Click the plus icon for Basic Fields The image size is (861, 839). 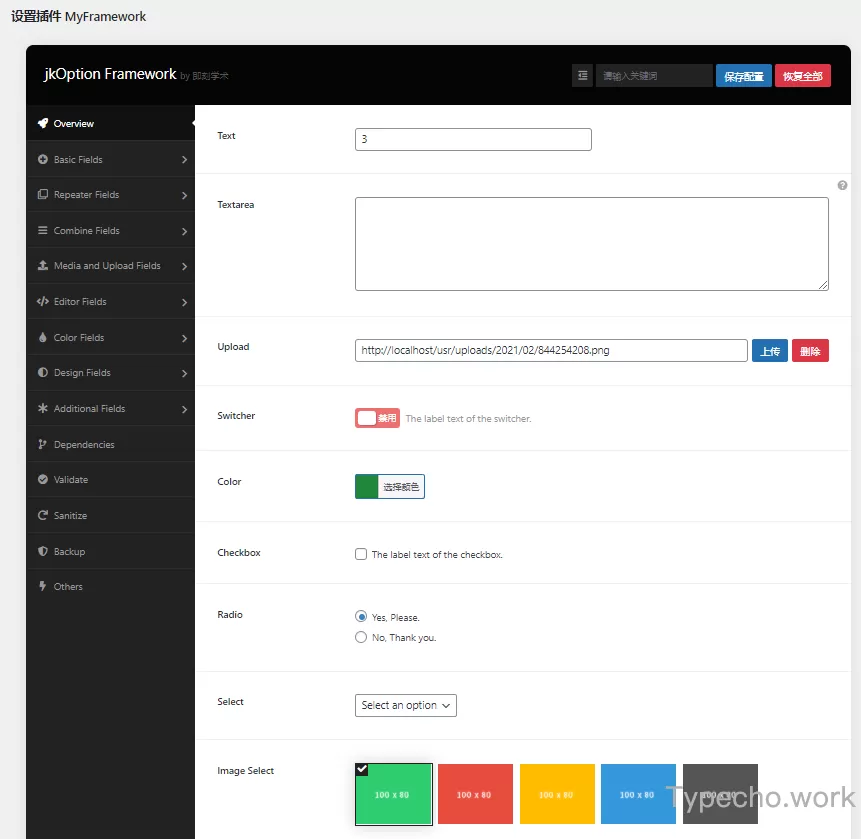[x=43, y=160]
